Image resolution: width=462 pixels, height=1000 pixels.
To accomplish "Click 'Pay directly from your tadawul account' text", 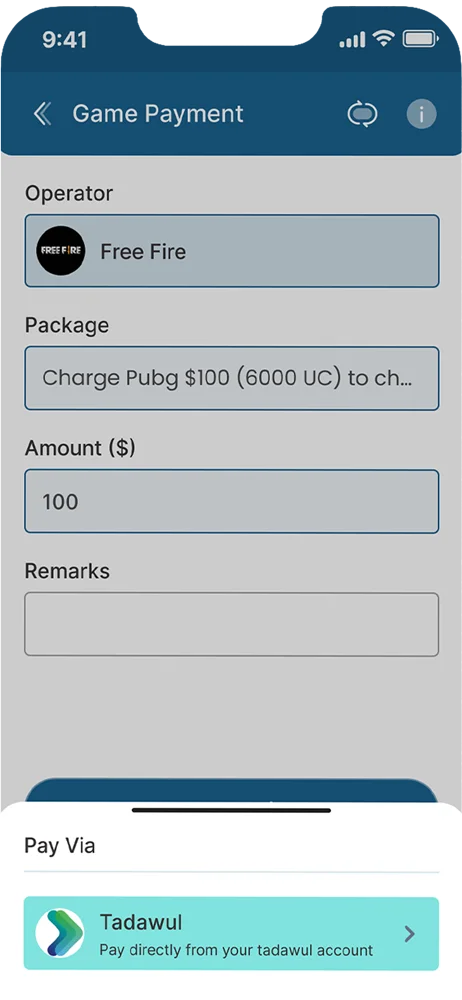I will coord(236,950).
